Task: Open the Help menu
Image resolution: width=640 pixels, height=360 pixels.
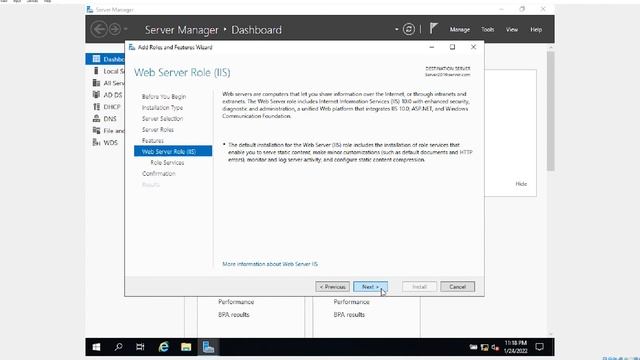Action: [x=536, y=29]
